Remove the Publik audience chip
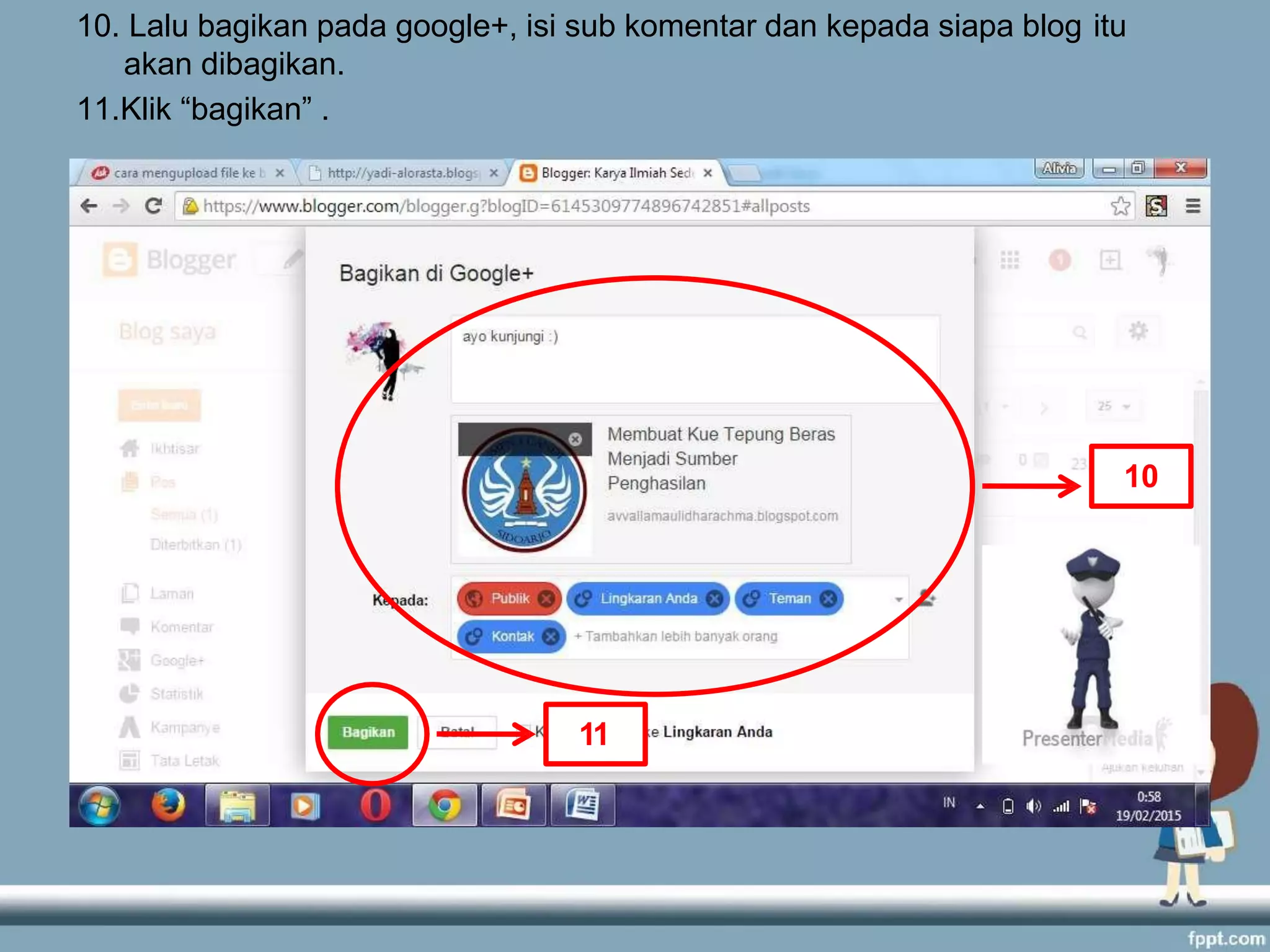1270x952 pixels. tap(546, 598)
